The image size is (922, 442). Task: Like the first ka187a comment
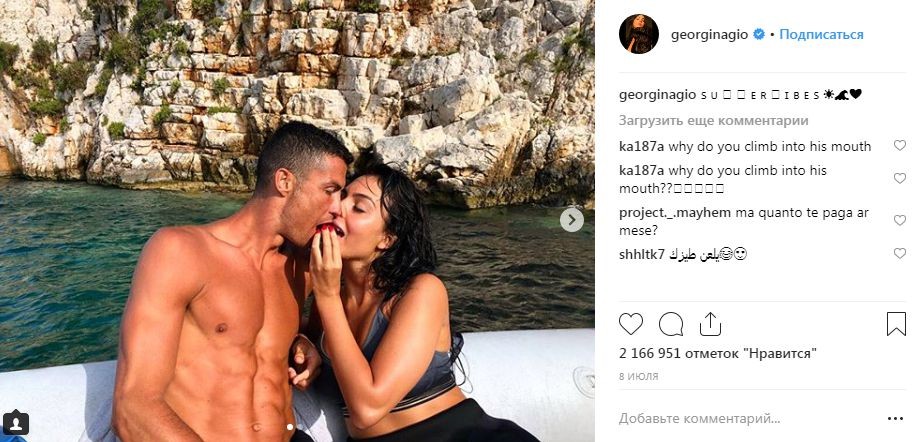click(x=900, y=145)
